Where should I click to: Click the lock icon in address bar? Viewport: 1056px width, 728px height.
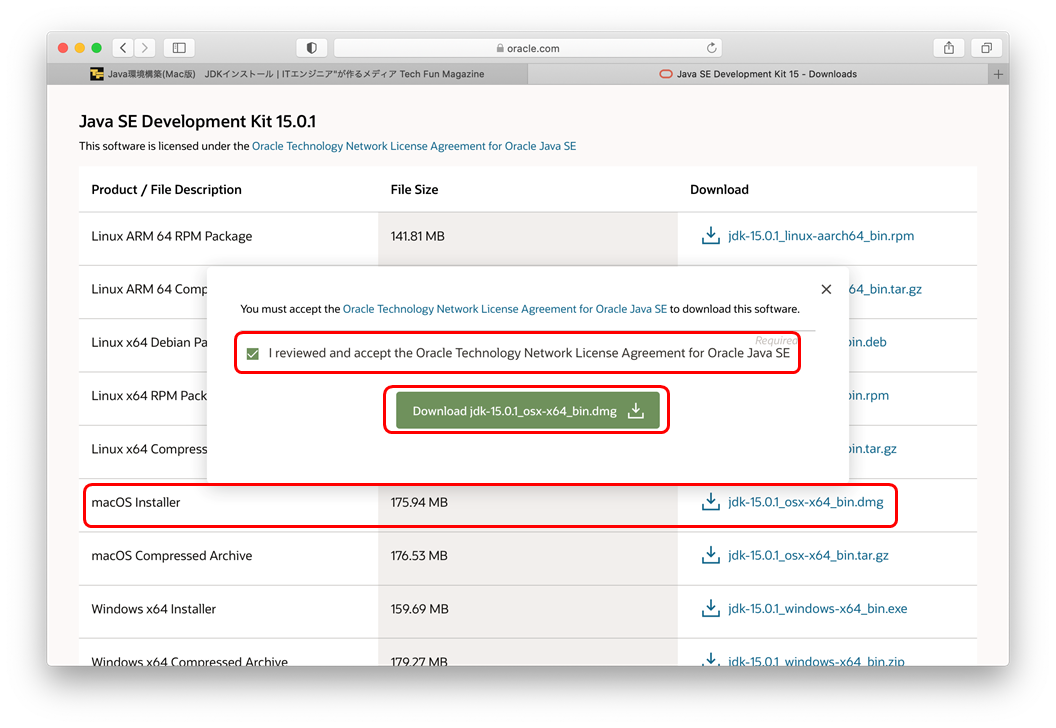pyautogui.click(x=500, y=48)
